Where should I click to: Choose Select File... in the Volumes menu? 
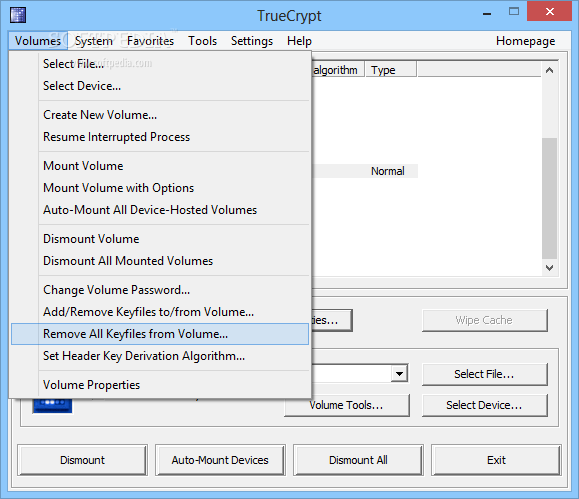point(160,64)
